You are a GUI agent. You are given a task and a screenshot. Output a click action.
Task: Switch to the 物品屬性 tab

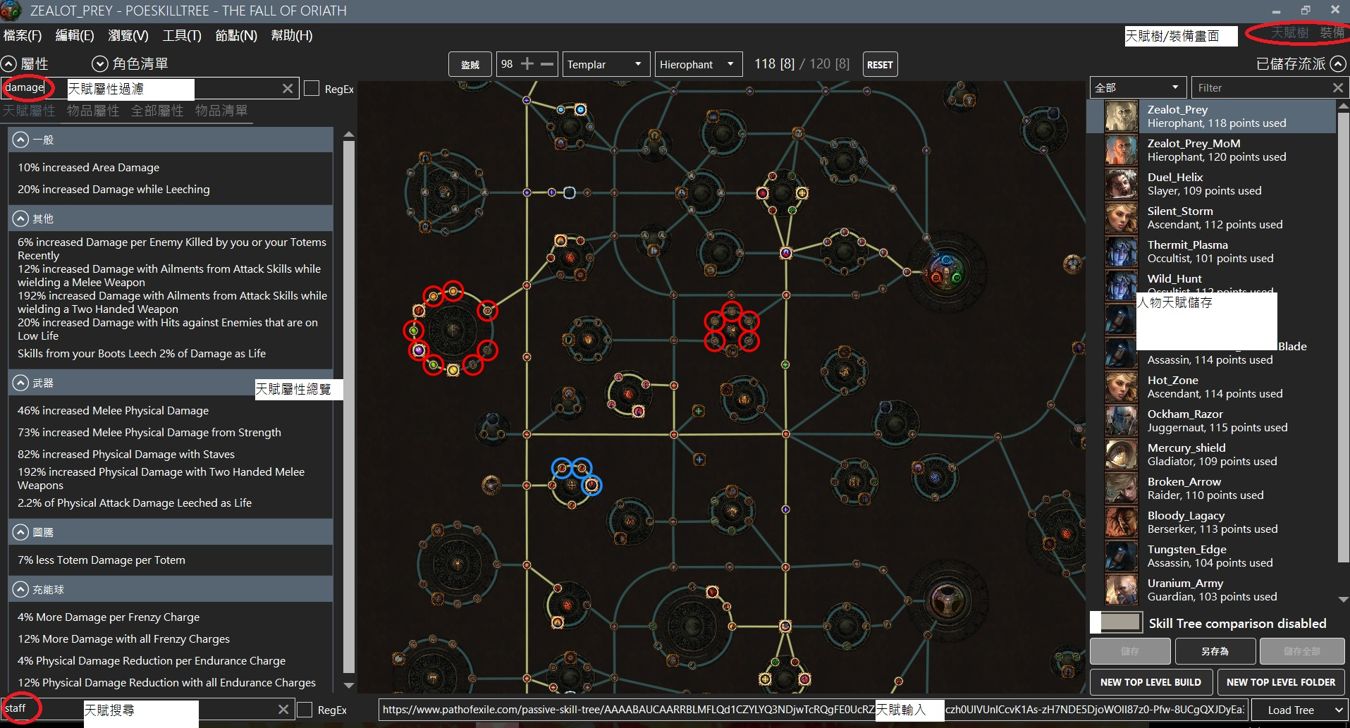click(x=93, y=111)
